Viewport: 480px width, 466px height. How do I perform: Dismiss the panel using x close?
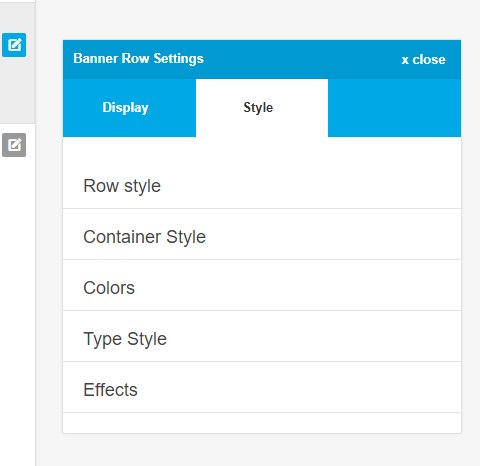click(x=423, y=59)
